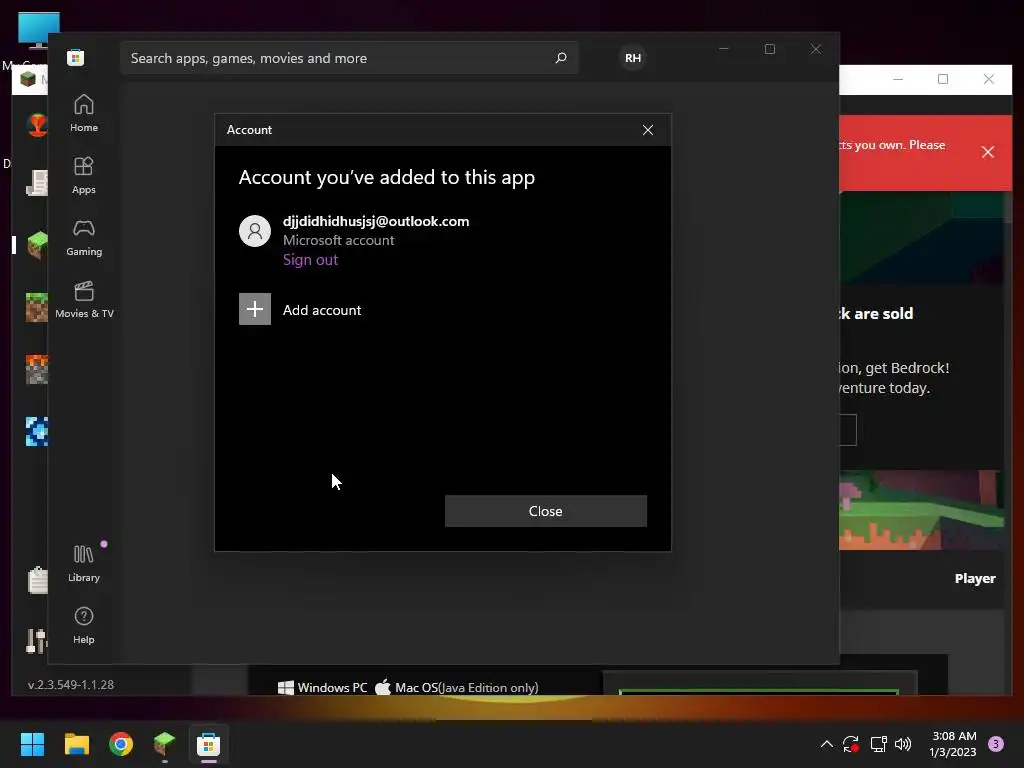Click launcher version v.2.3.549-1.1.28 text

(x=71, y=684)
